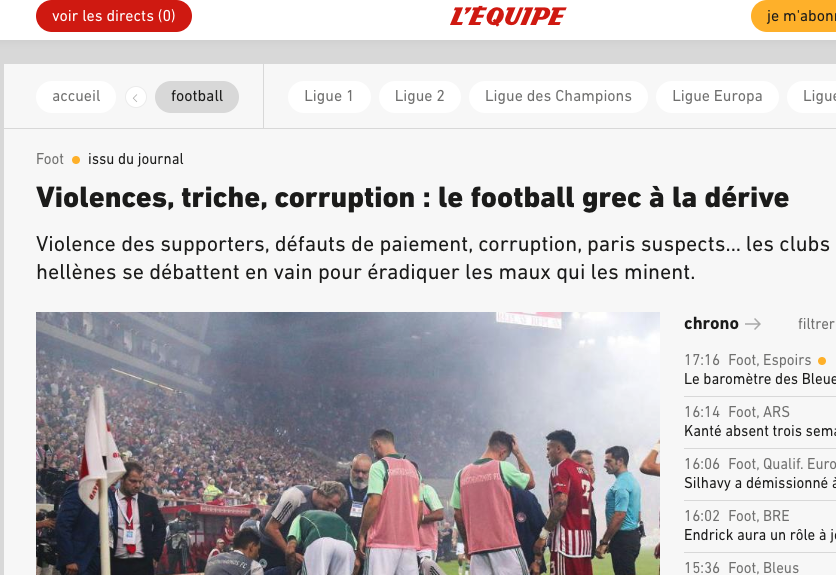Switch to Ligue Europa tab
The height and width of the screenshot is (575, 836).
click(717, 97)
